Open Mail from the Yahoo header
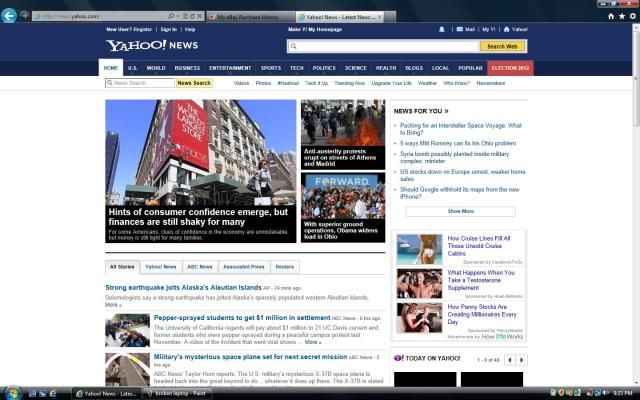 click(x=466, y=29)
